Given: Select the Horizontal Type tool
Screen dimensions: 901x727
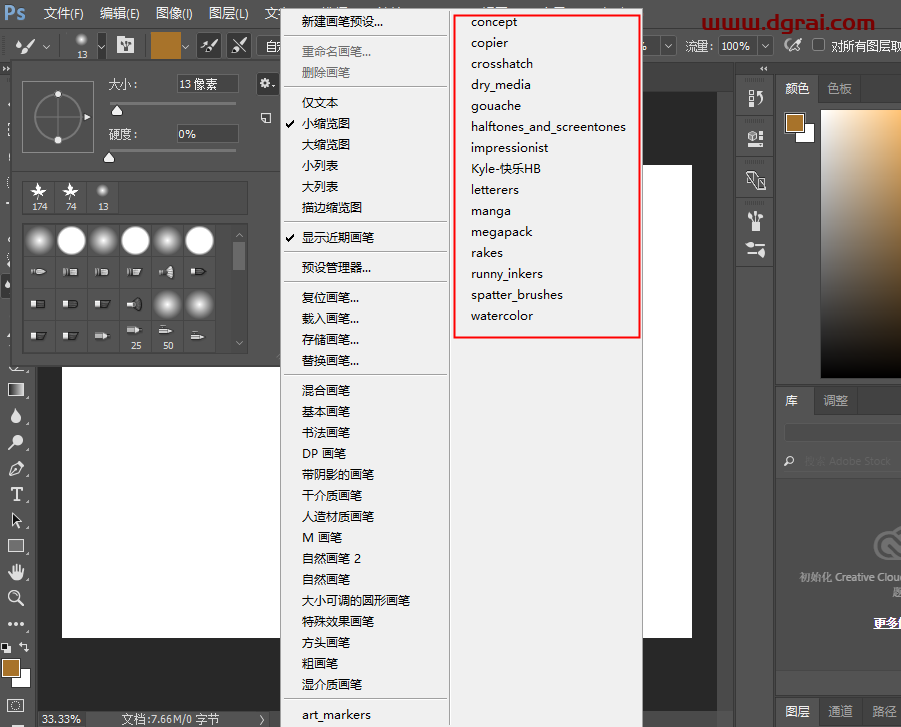Looking at the screenshot, I should [15, 494].
